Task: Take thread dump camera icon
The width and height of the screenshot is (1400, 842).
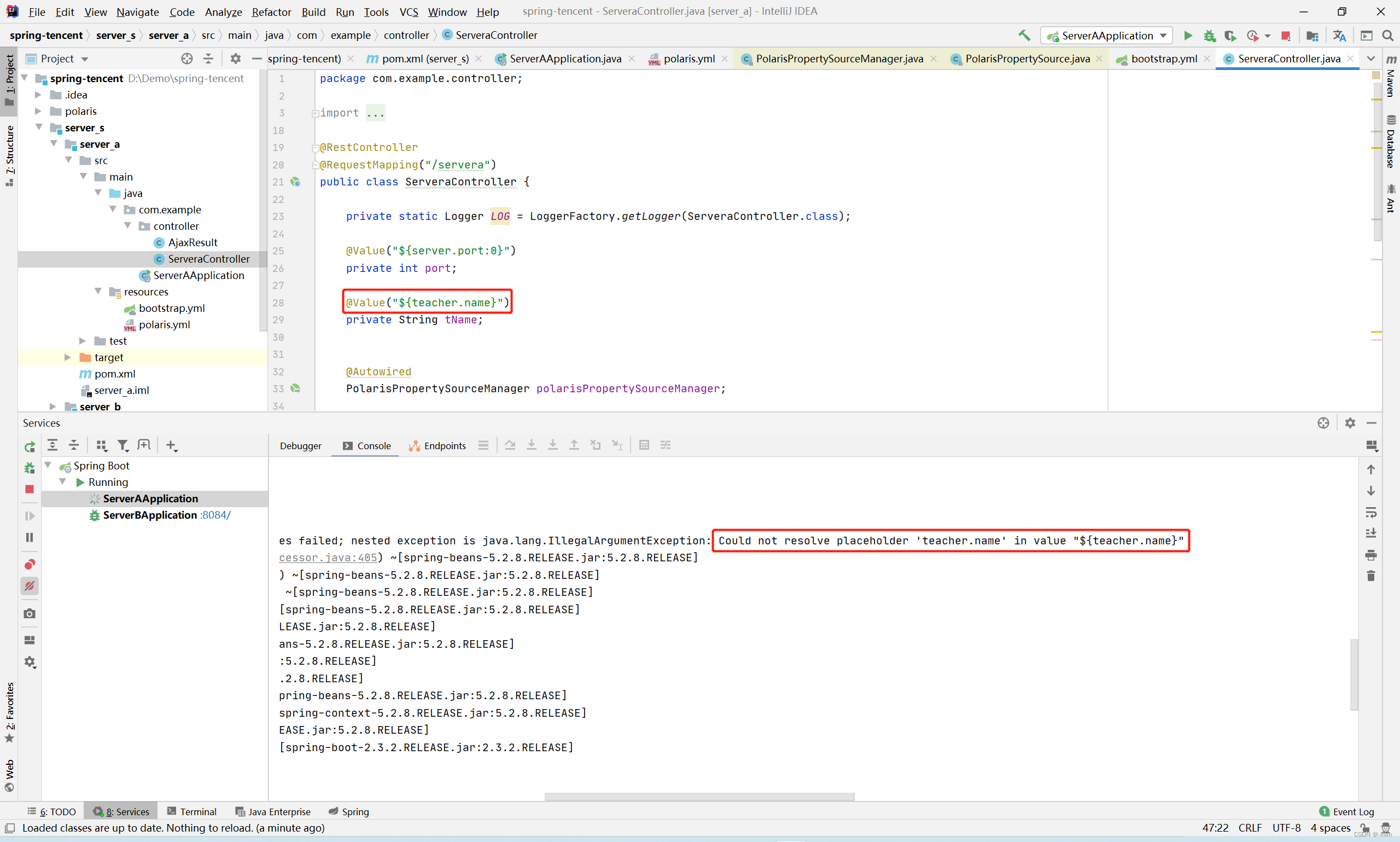Action: click(x=30, y=613)
